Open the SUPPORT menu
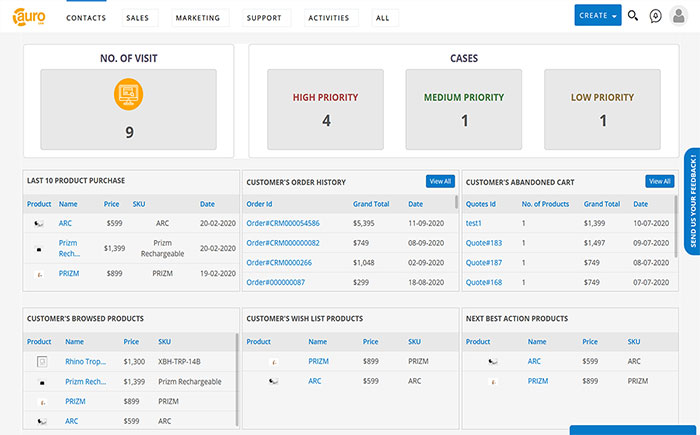 click(x=266, y=18)
